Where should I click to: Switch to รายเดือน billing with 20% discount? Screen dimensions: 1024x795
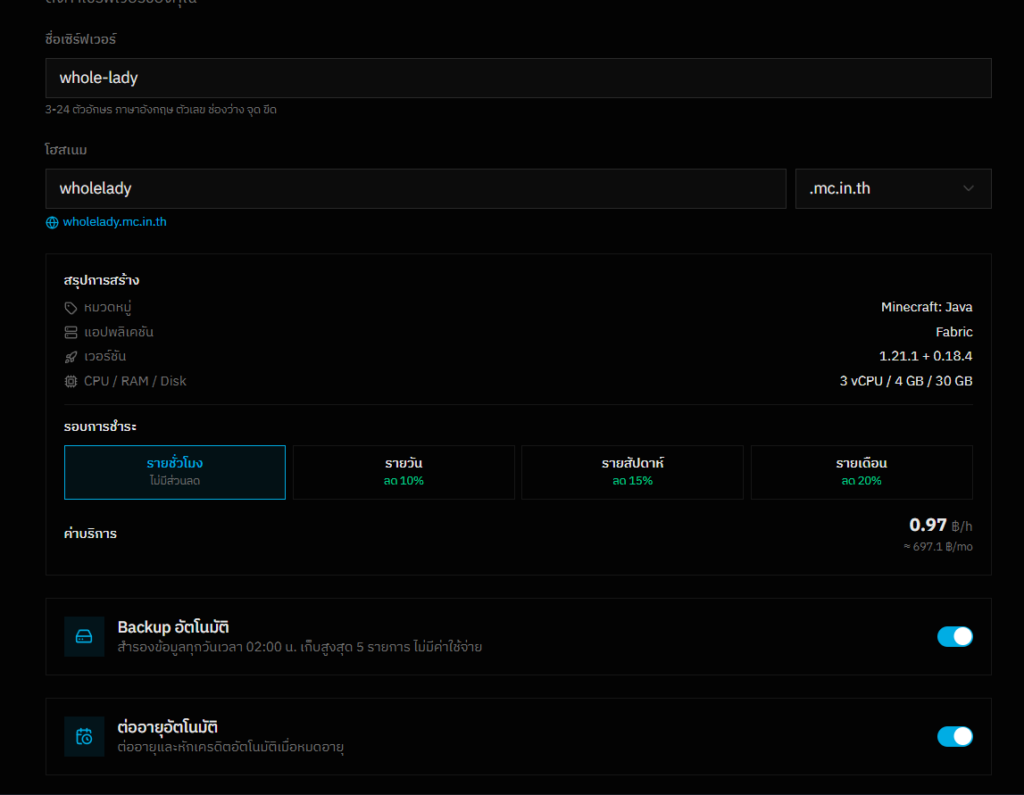point(861,472)
